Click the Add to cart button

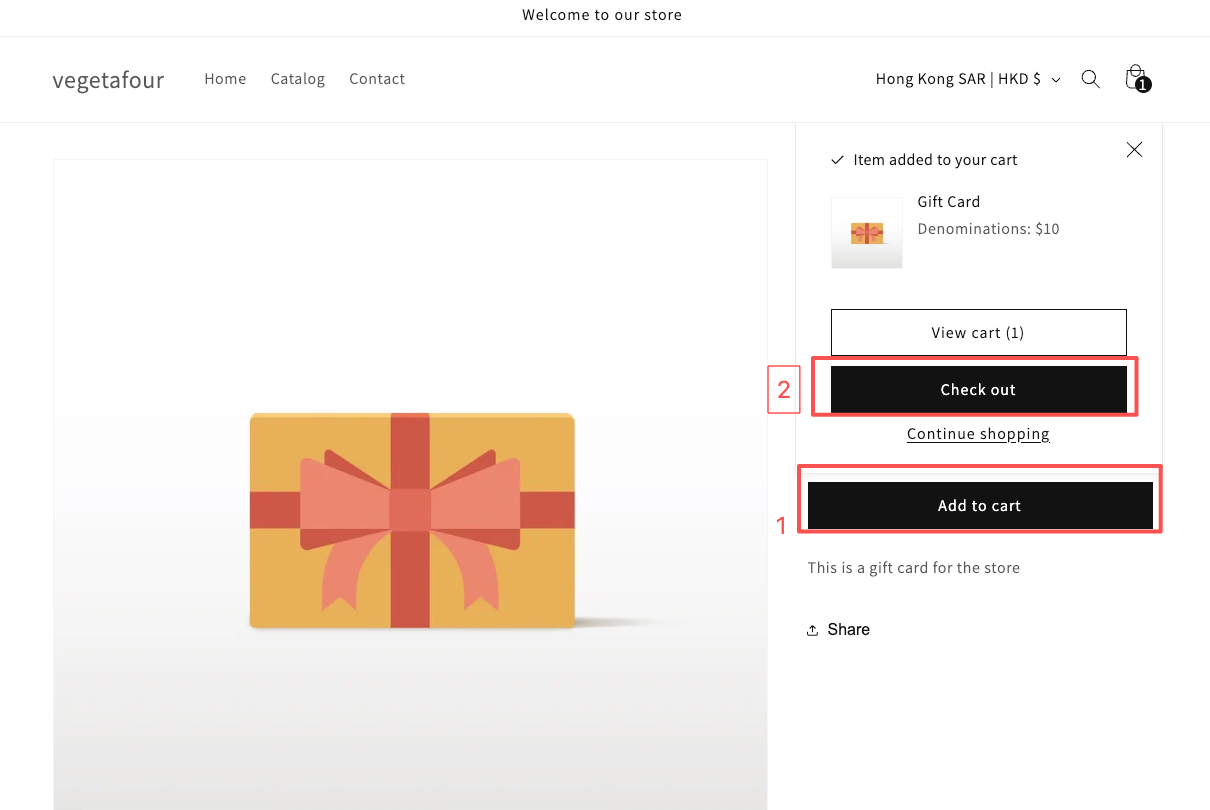(x=980, y=506)
